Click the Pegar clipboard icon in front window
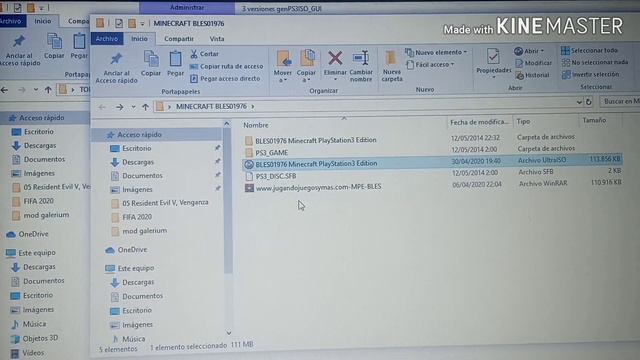 tap(176, 59)
